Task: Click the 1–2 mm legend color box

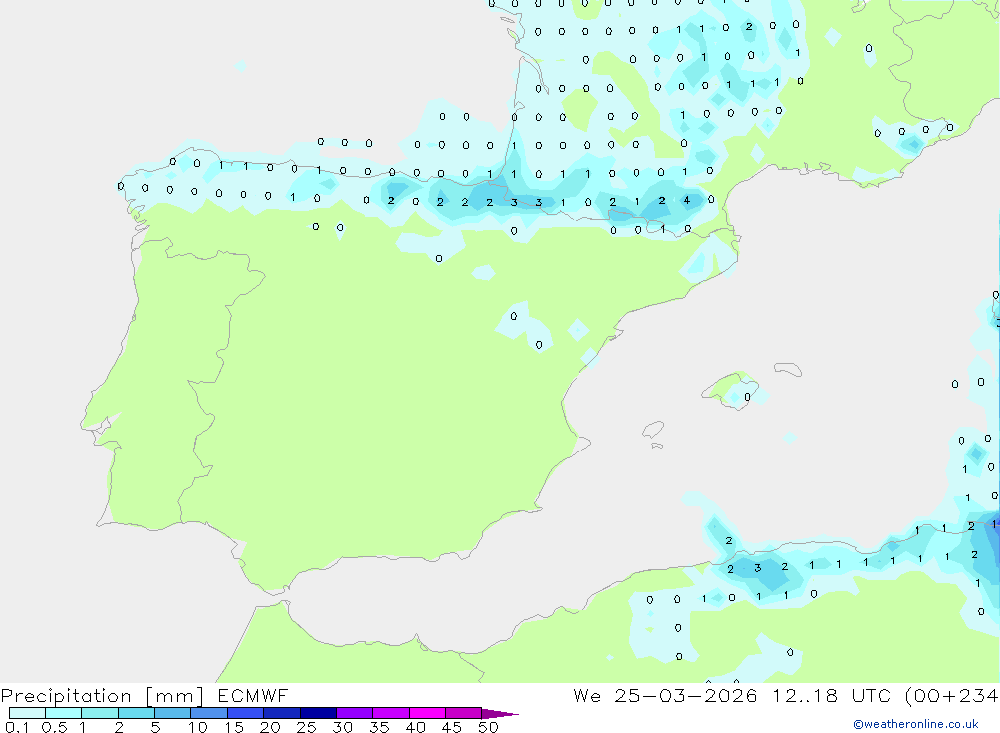Action: pyautogui.click(x=100, y=713)
